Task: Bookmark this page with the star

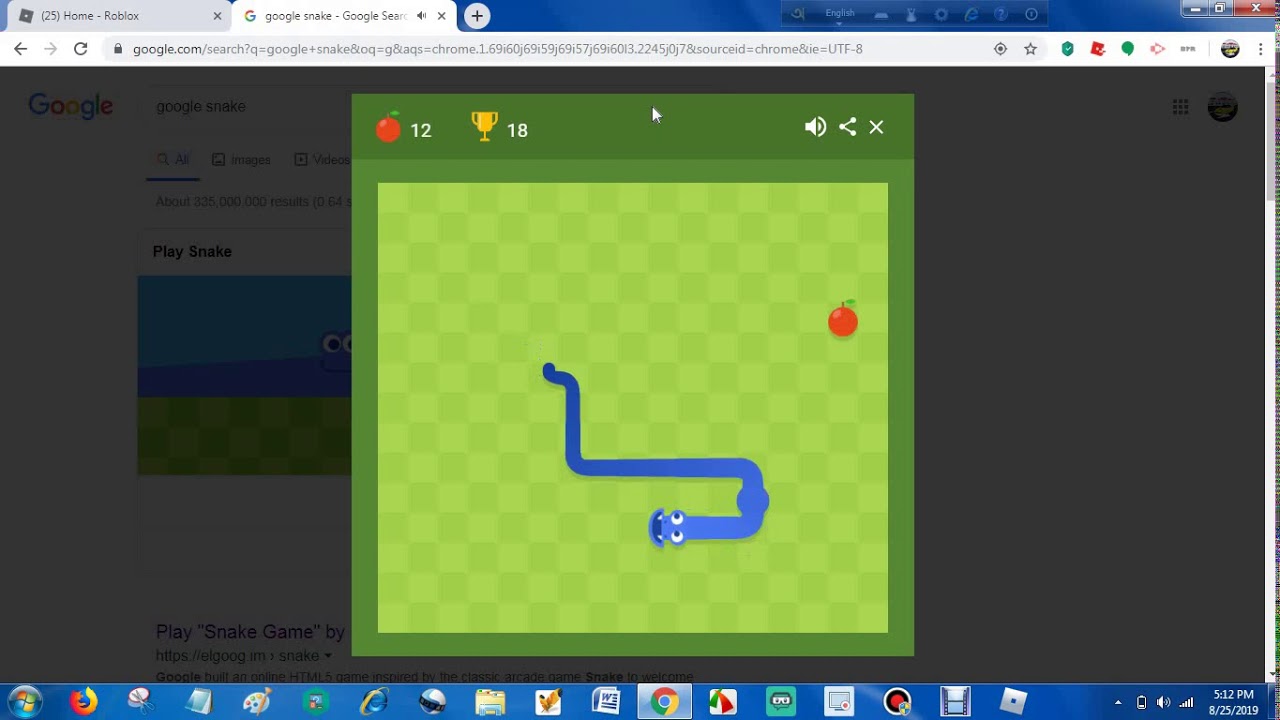Action: click(x=1030, y=49)
